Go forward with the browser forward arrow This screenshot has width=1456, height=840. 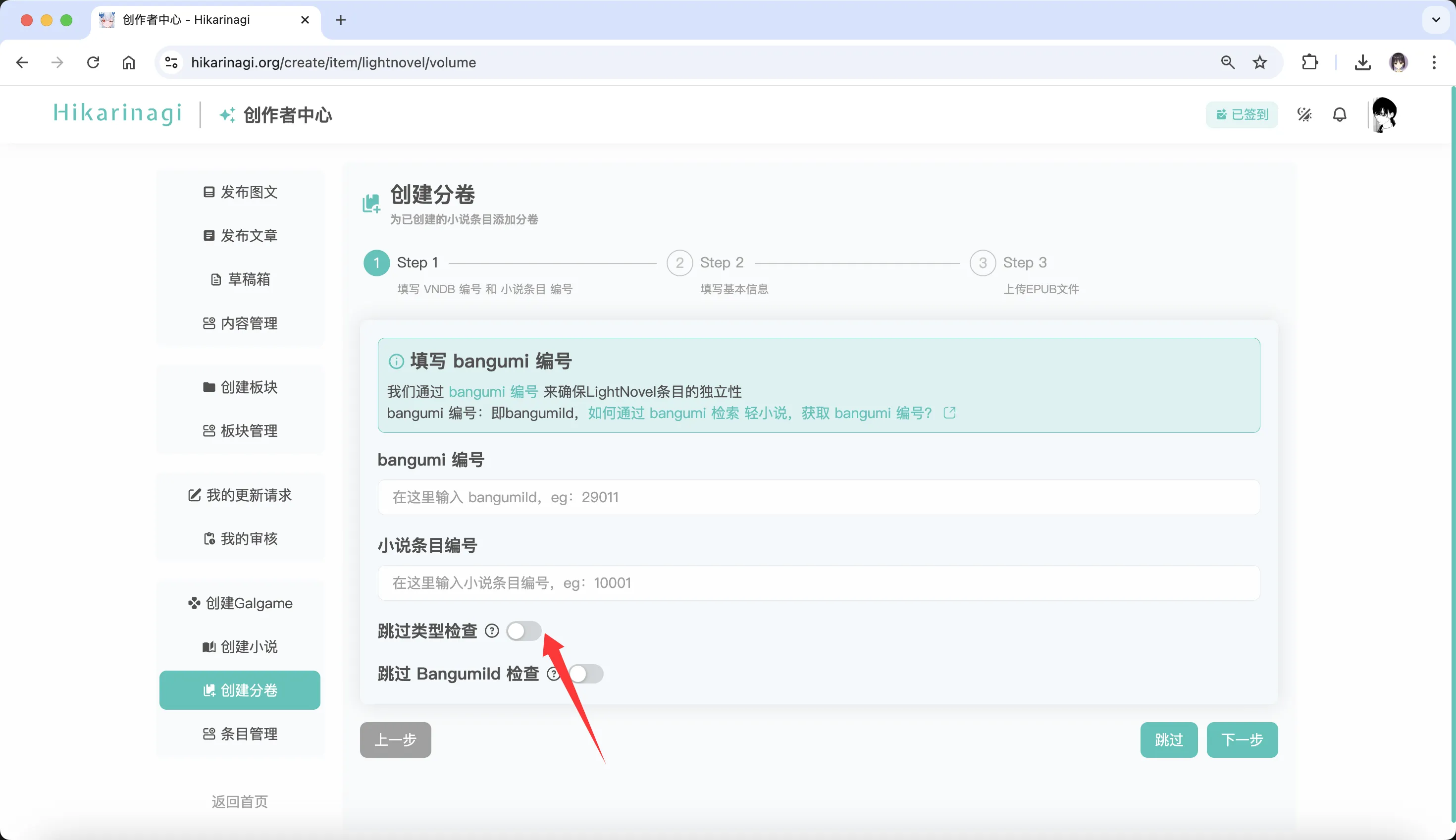point(57,62)
